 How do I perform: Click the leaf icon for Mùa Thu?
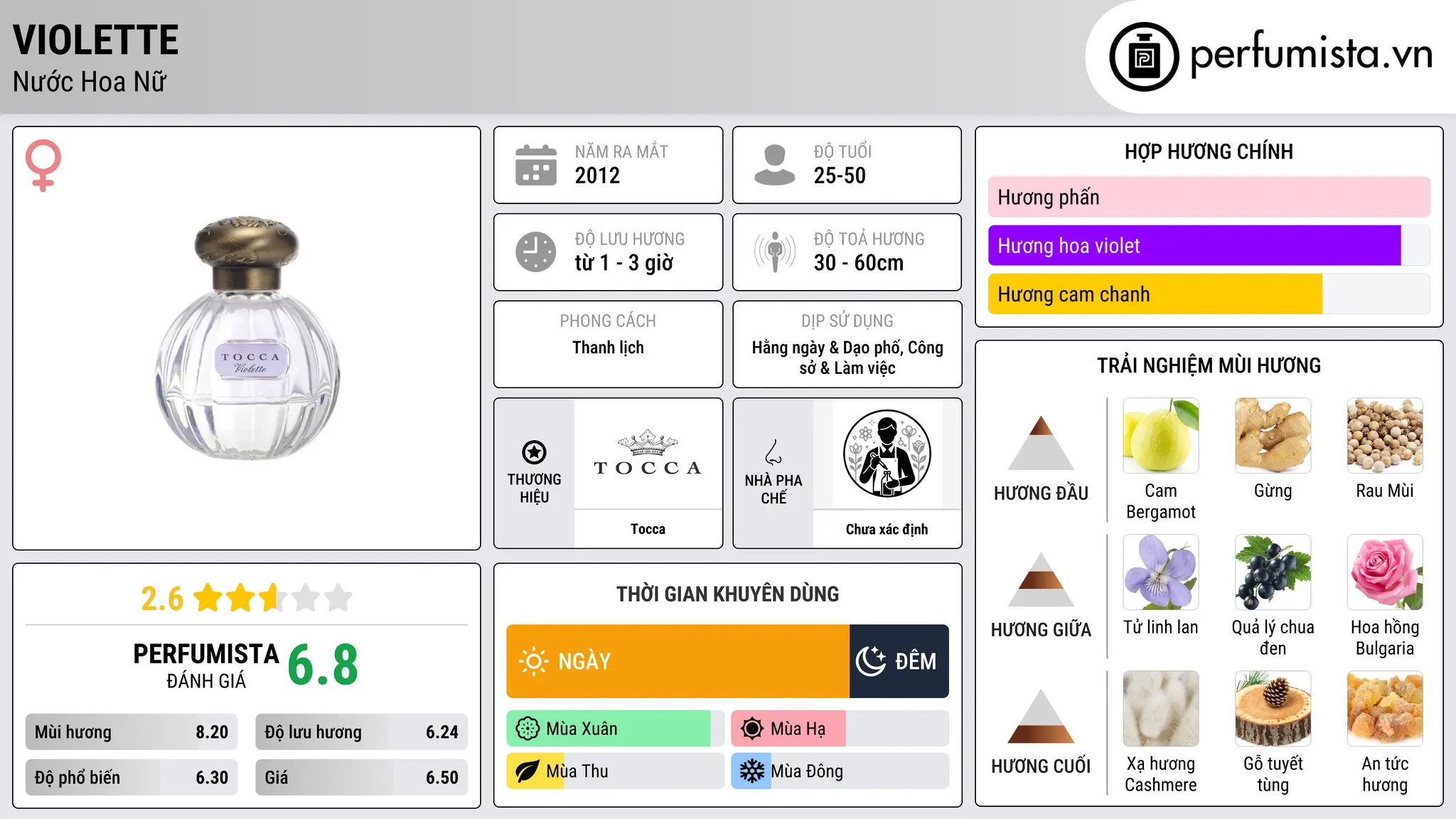528,771
